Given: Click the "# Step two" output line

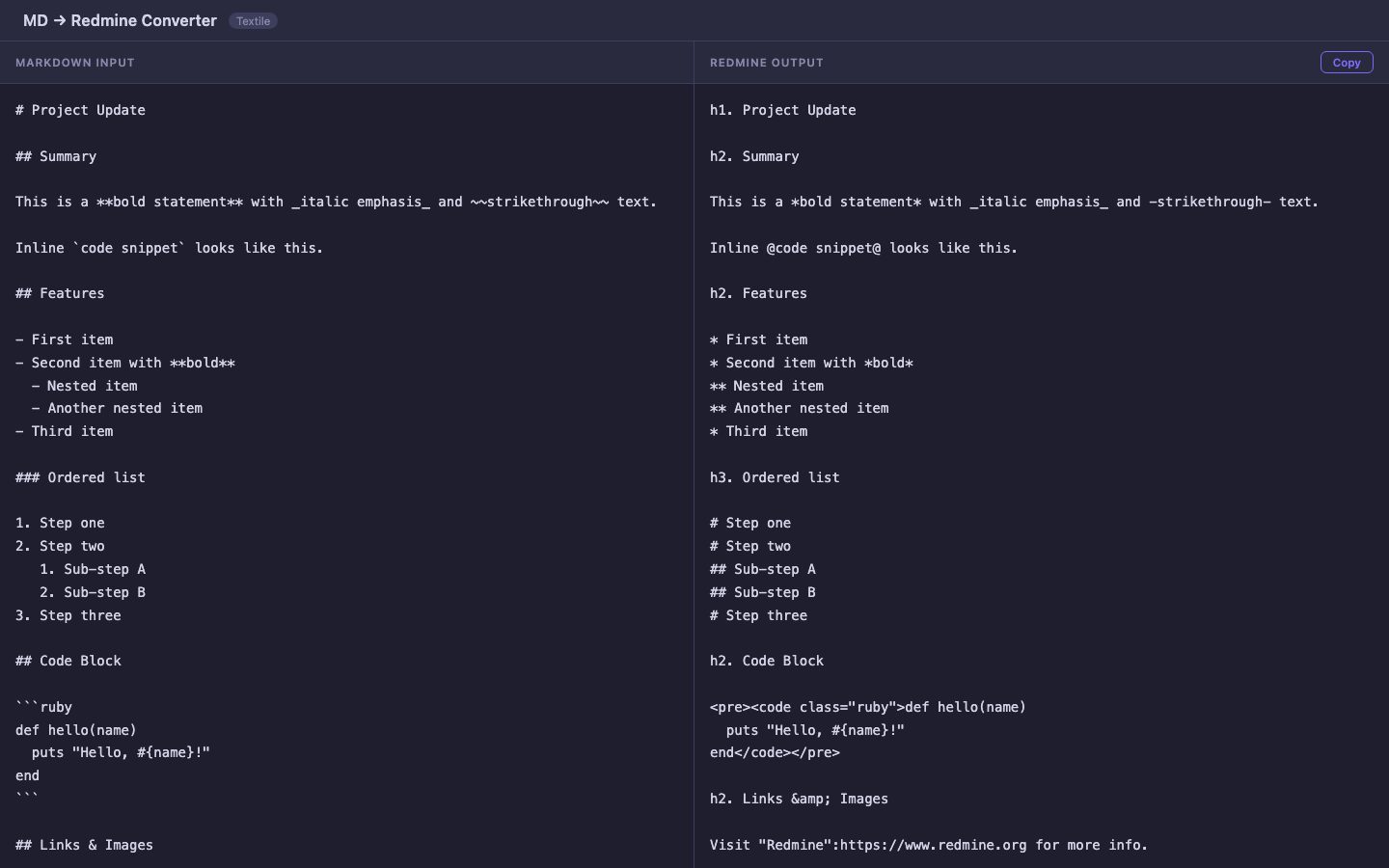Looking at the screenshot, I should tap(750, 546).
